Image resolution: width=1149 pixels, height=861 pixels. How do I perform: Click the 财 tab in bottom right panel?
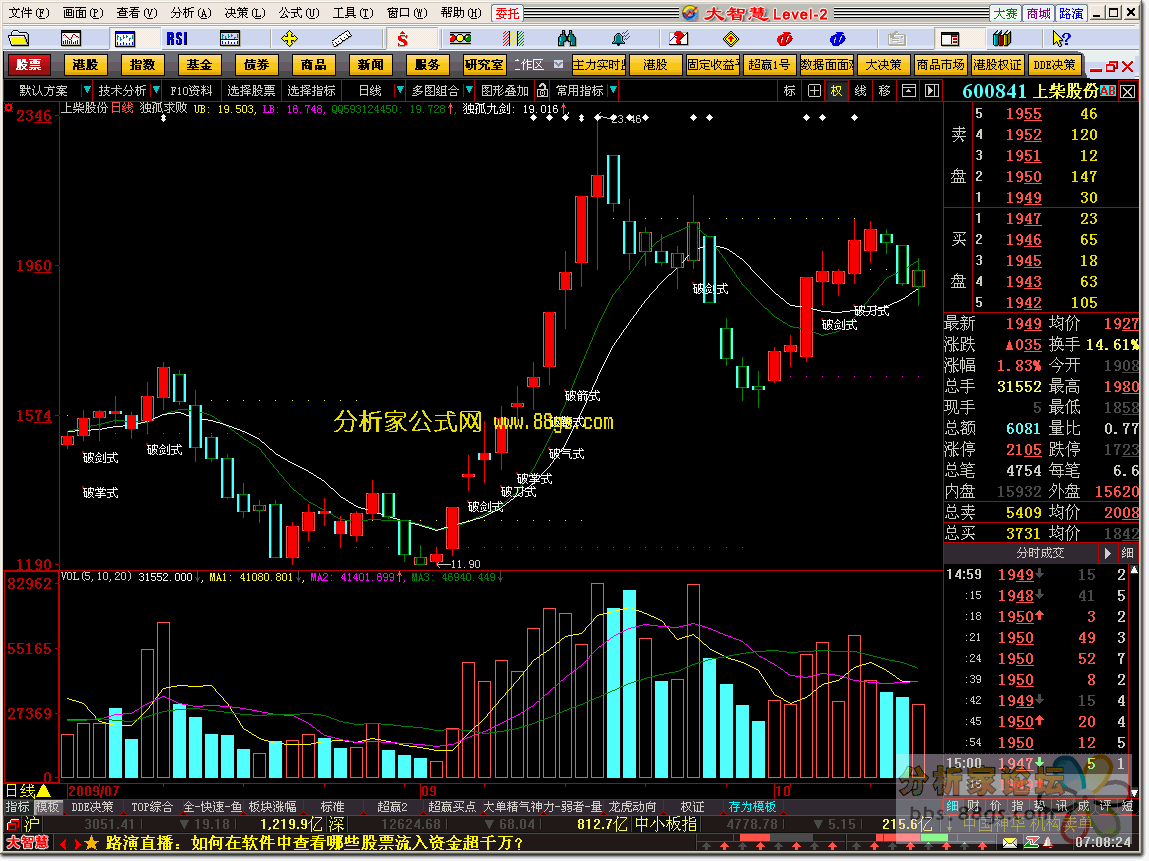coord(973,806)
